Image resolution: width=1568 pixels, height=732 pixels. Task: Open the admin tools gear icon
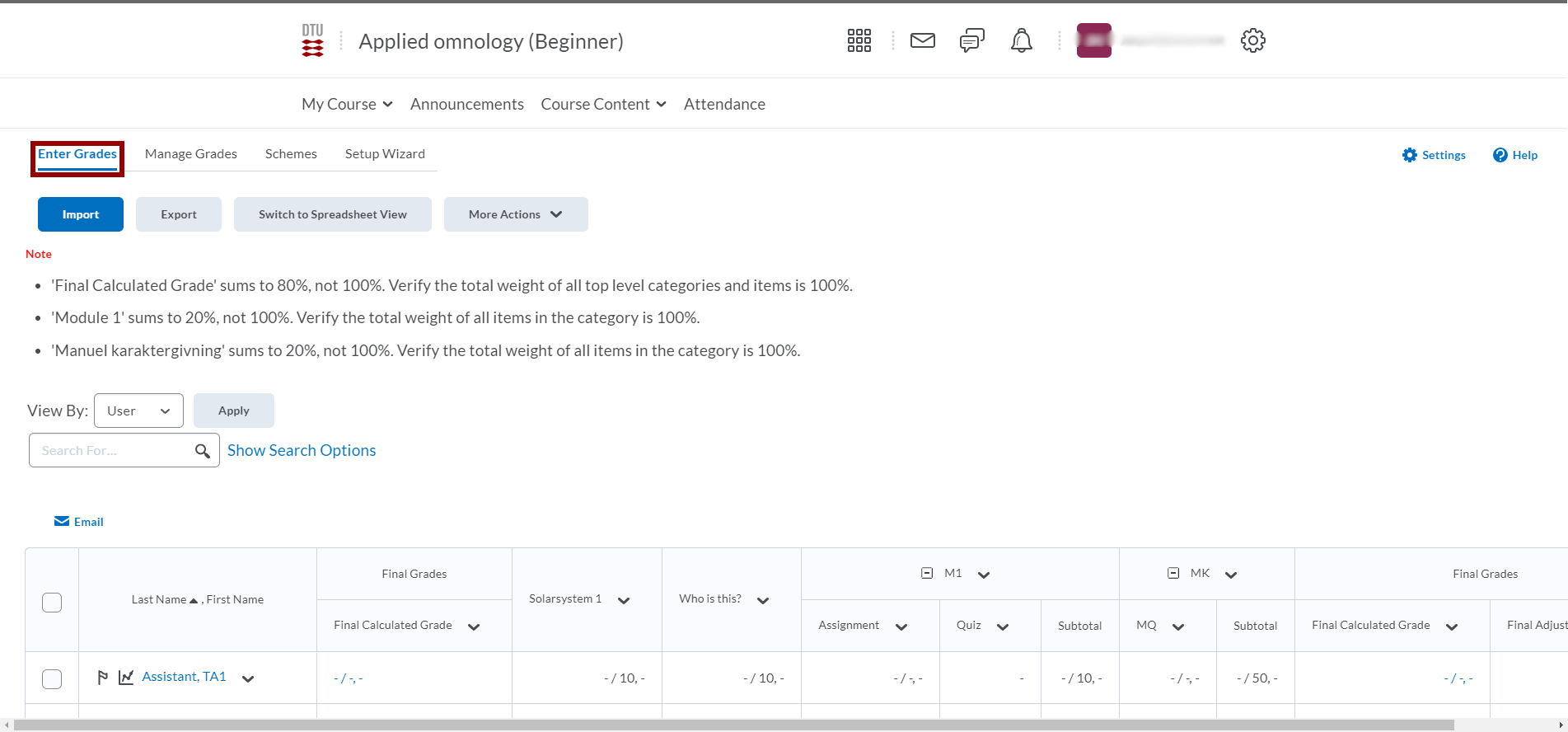tap(1252, 40)
